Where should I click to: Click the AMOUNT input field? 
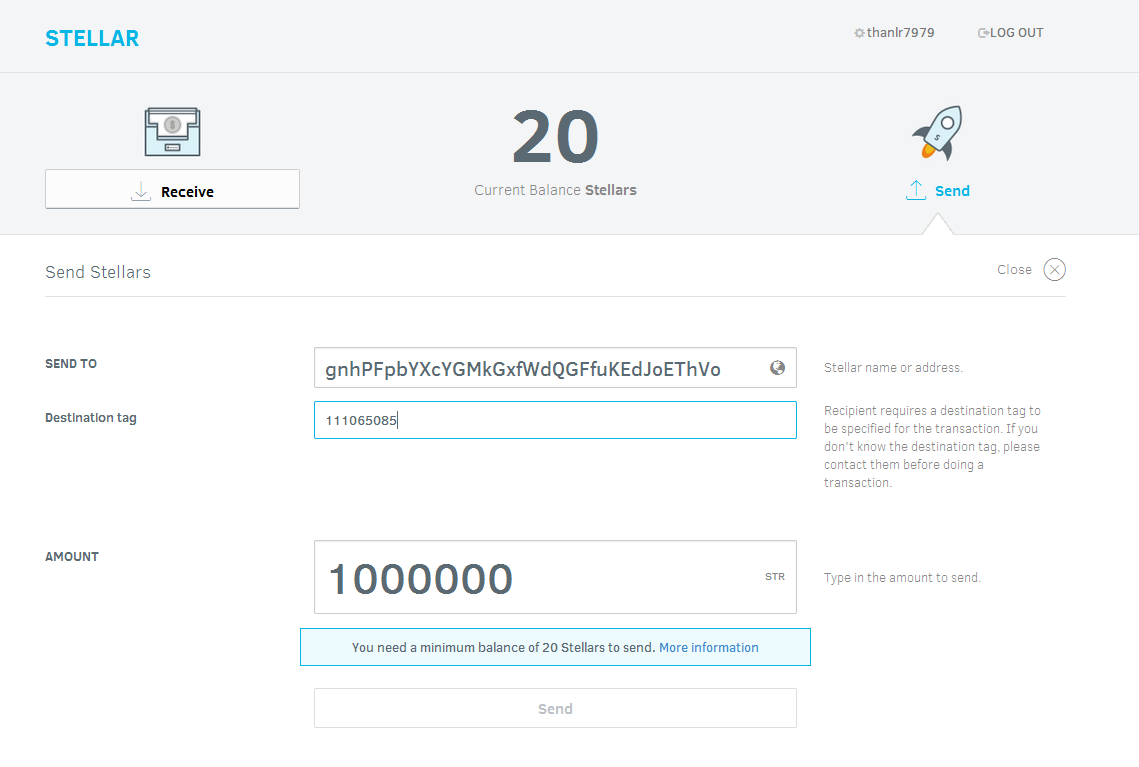point(555,577)
